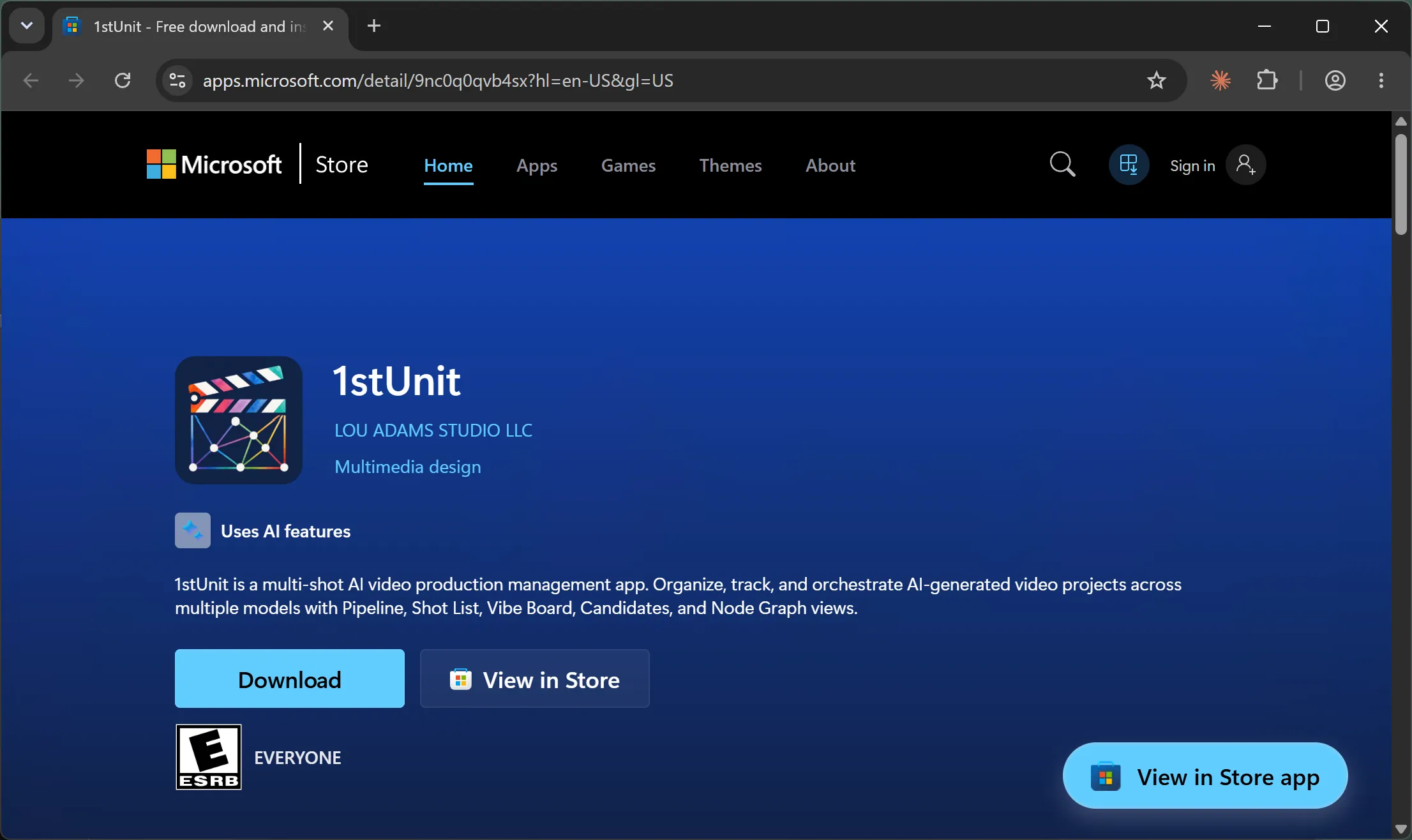This screenshot has width=1412, height=840.
Task: Open the browser Extensions puzzle icon
Action: (1267, 80)
